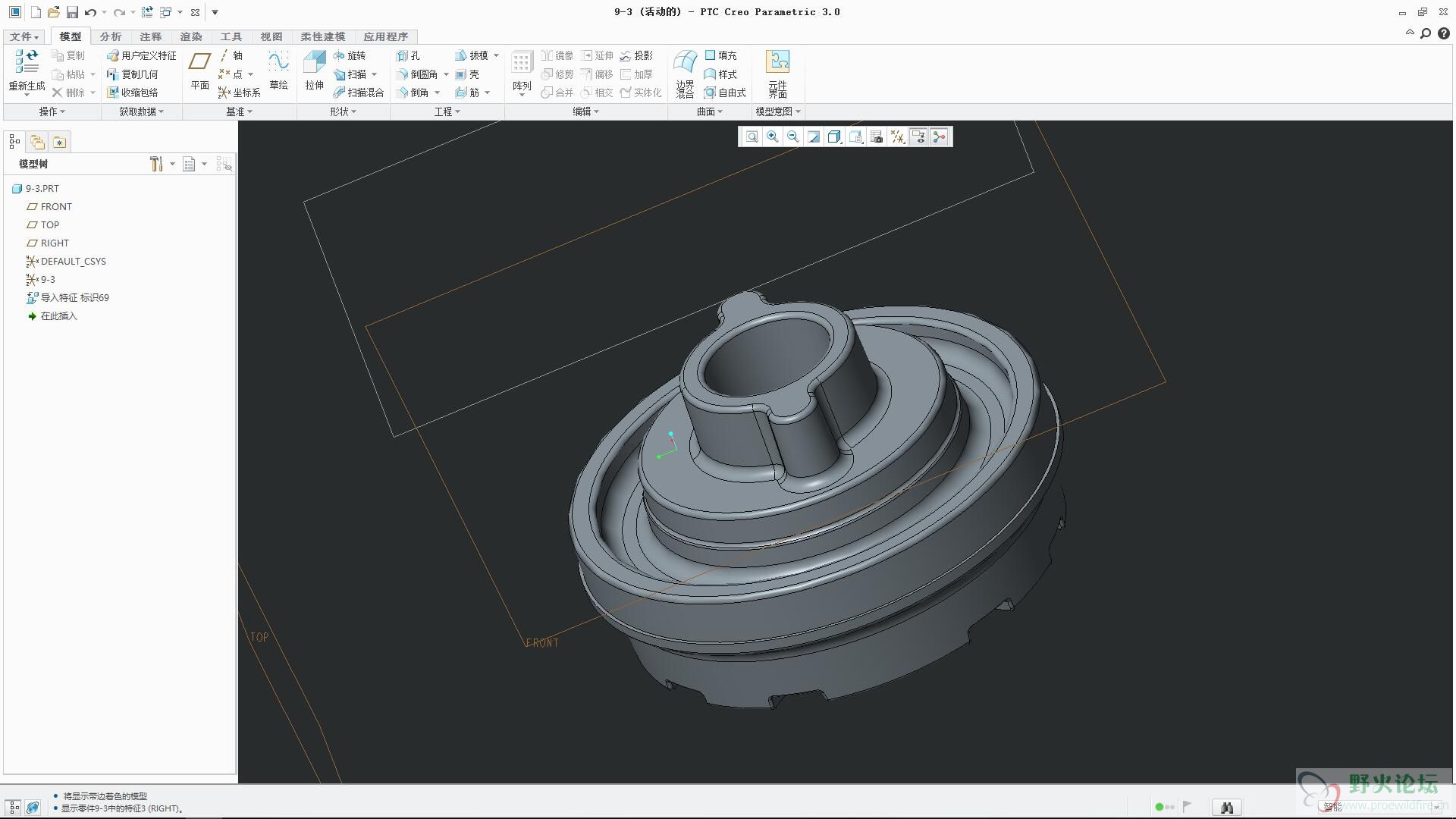This screenshot has width=1456, height=819.
Task: Click the 孔 hole tool
Action: [x=408, y=55]
